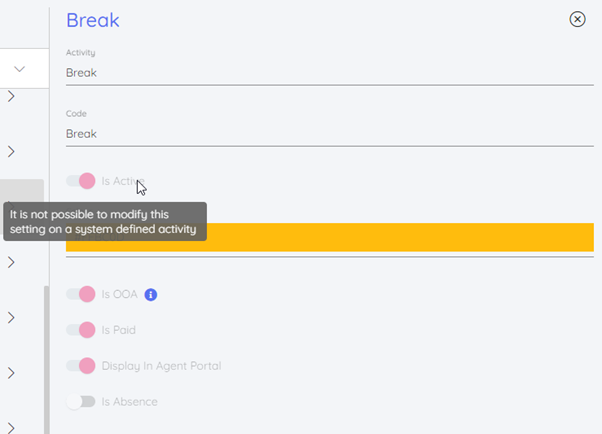Screen dimensions: 602x434
Task: Expand sidebar chevron just below yellow bar level
Action: coord(11,263)
